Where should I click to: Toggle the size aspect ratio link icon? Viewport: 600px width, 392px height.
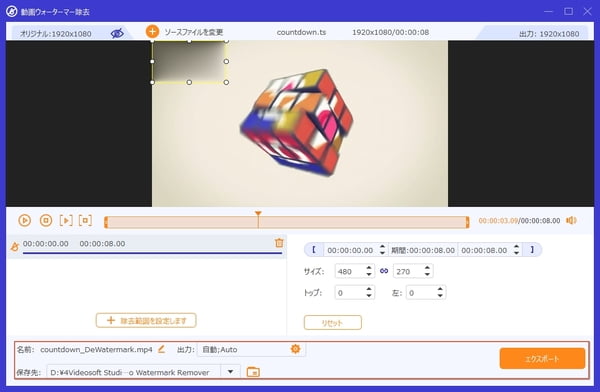384,271
